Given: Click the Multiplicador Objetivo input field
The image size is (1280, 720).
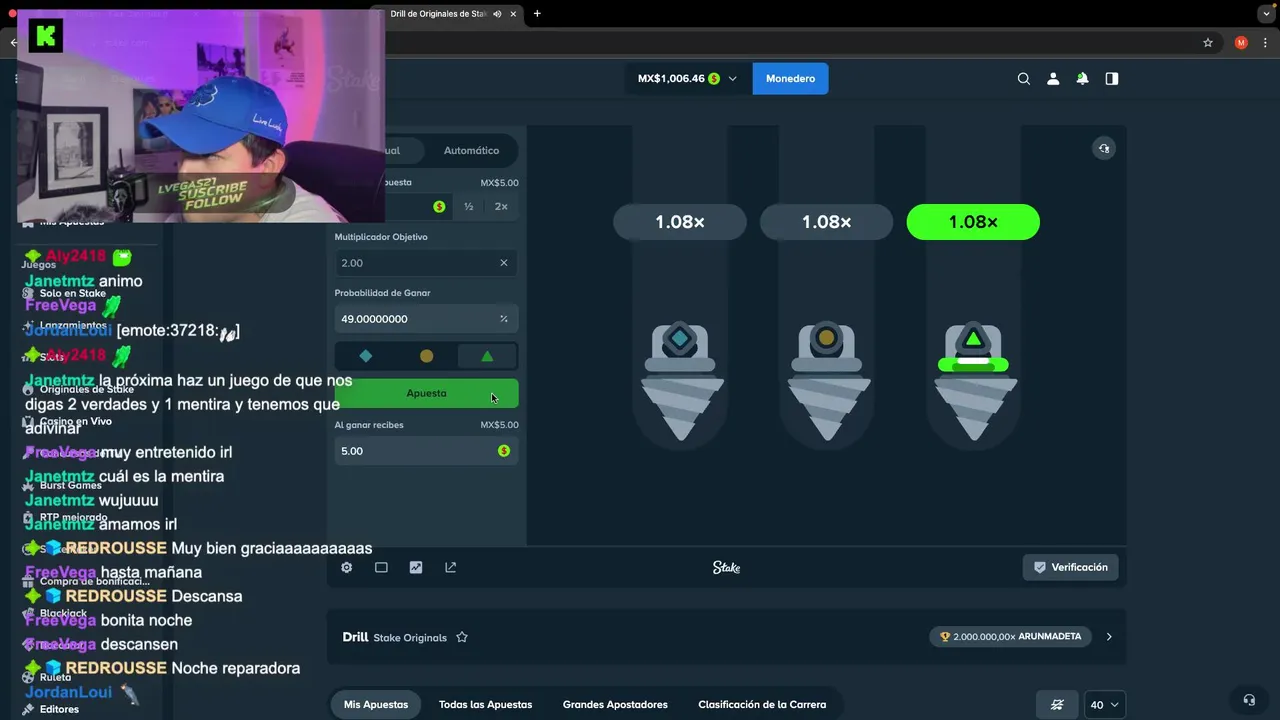Looking at the screenshot, I should click(426, 263).
